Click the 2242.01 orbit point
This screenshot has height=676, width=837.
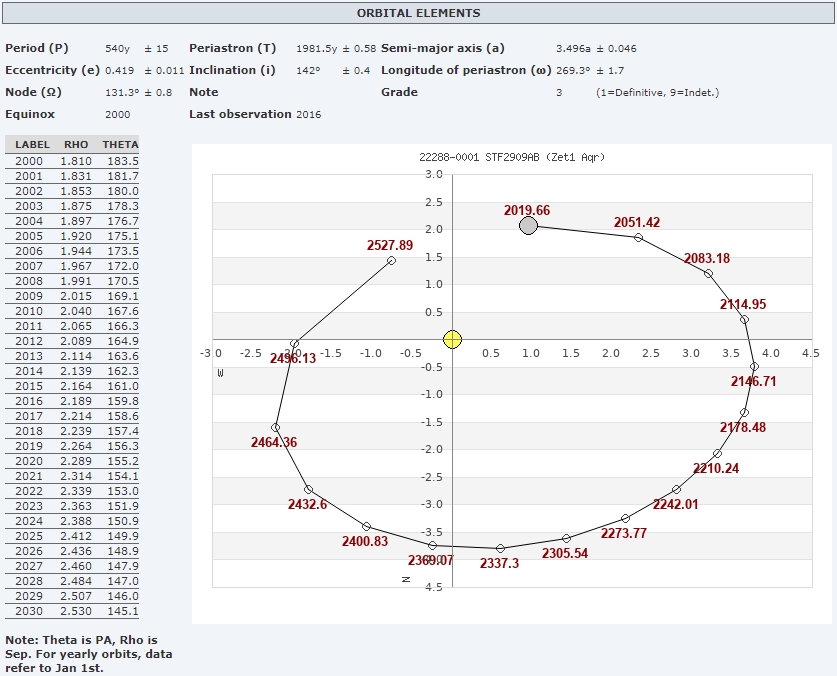click(676, 489)
